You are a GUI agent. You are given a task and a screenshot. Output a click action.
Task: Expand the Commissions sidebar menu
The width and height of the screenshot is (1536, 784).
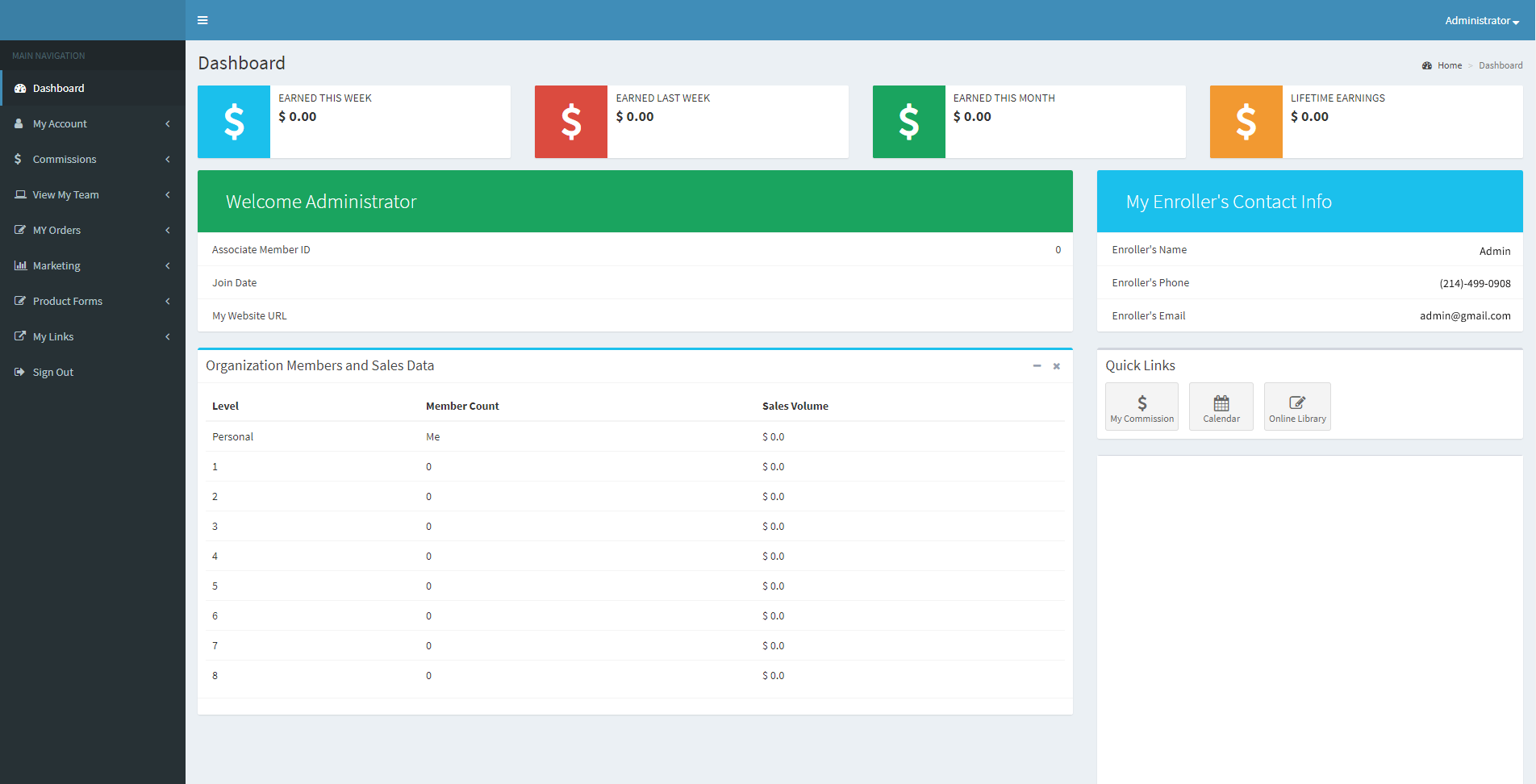point(65,160)
